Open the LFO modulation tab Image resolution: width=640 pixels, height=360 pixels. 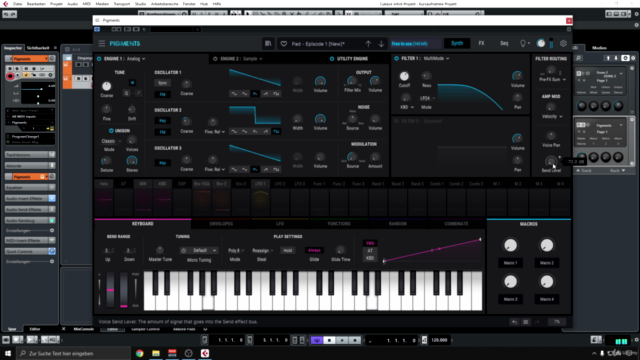[x=280, y=224]
